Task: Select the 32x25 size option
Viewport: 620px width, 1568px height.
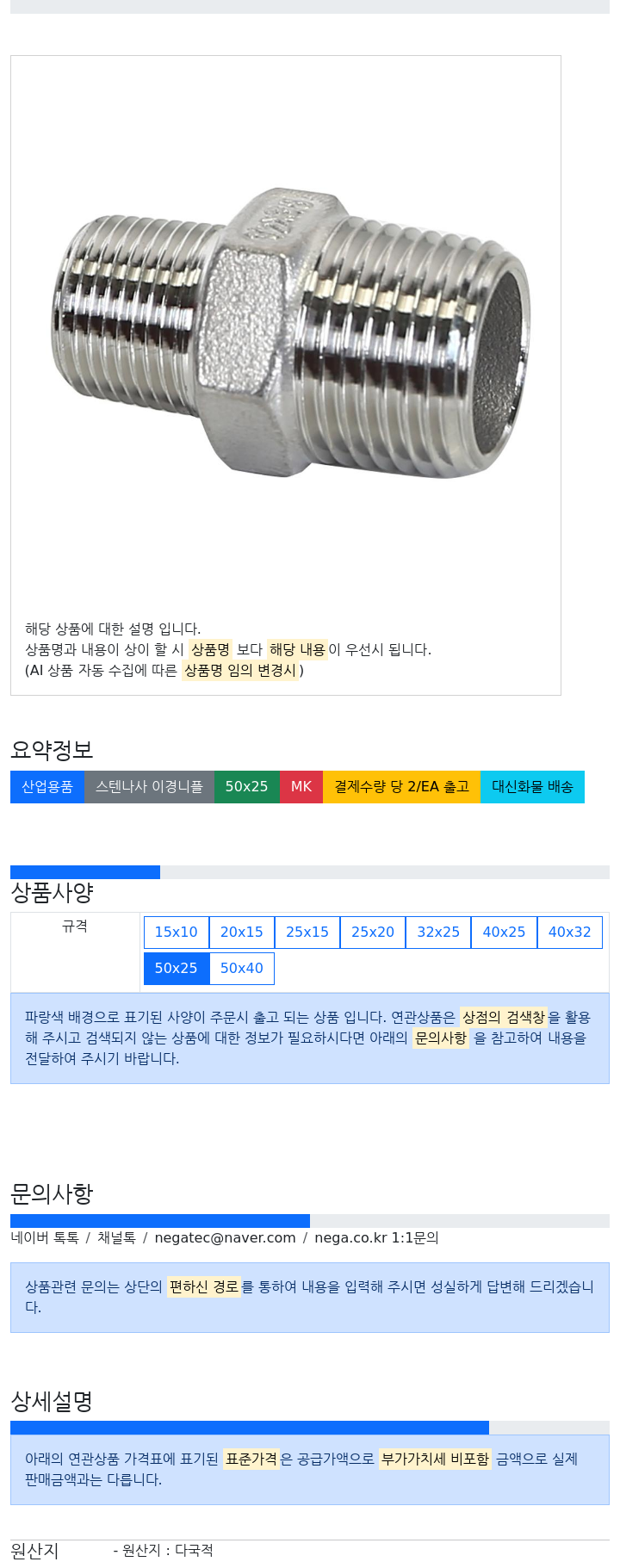Action: (x=438, y=932)
